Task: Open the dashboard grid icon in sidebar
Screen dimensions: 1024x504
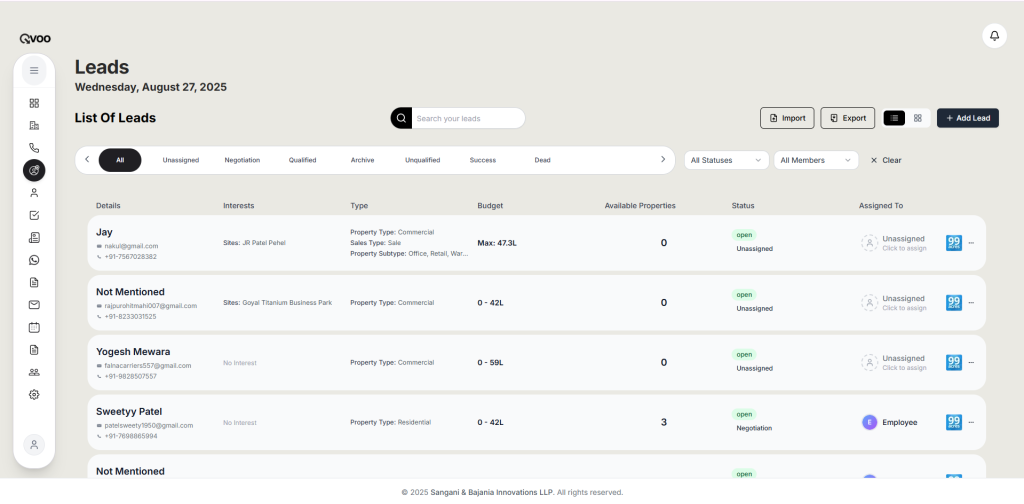Action: coord(34,103)
